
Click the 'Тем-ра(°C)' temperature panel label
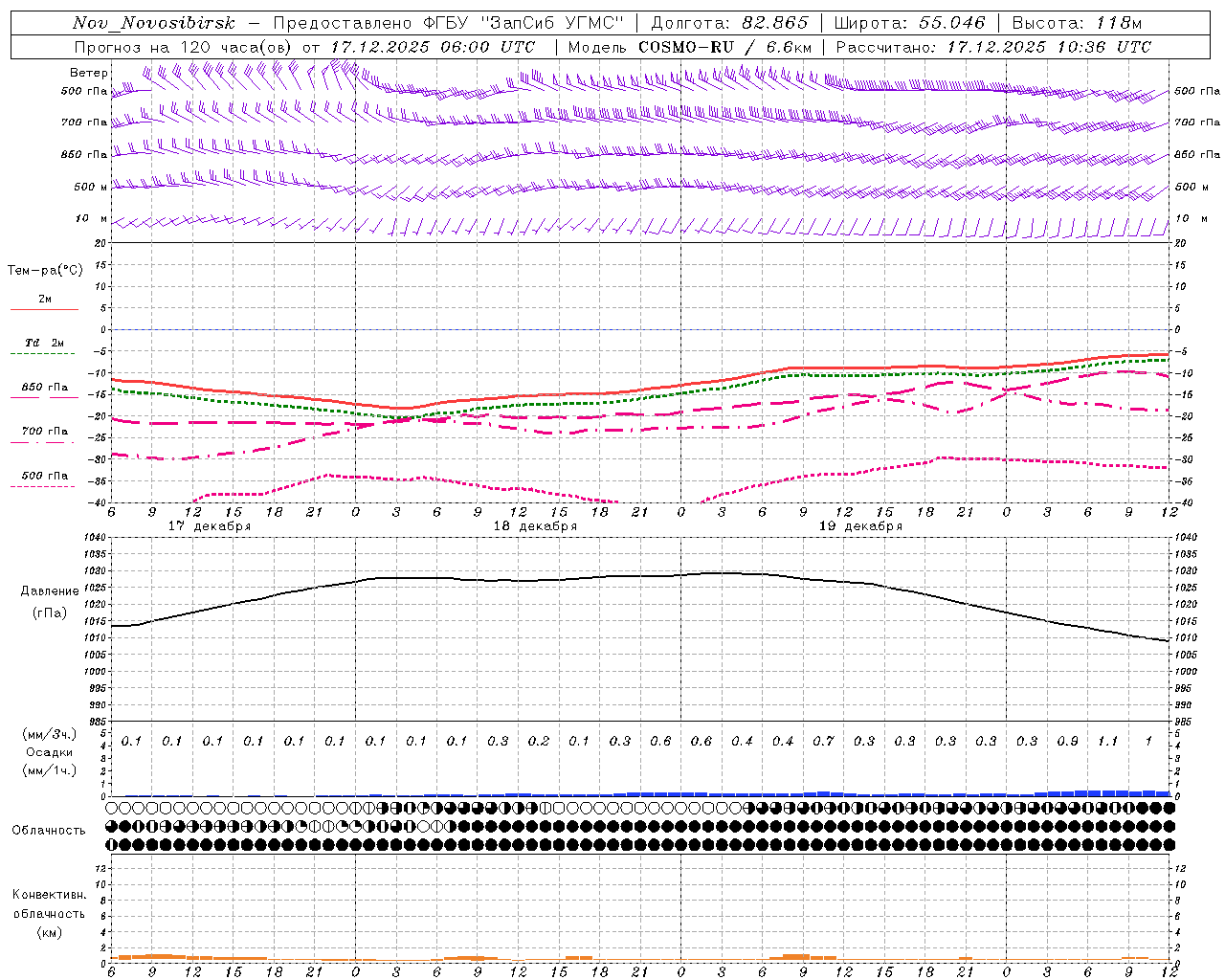(46, 271)
